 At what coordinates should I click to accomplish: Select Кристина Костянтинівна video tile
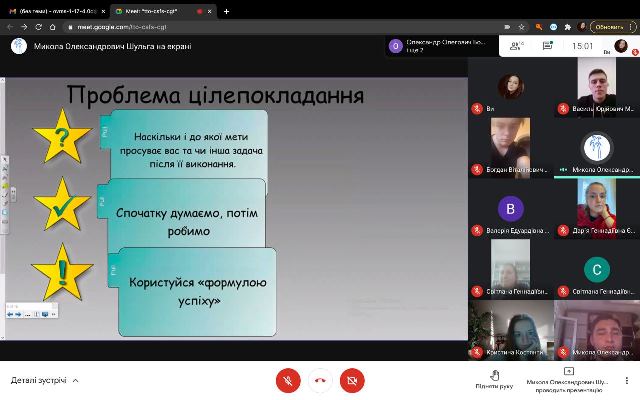tap(511, 330)
